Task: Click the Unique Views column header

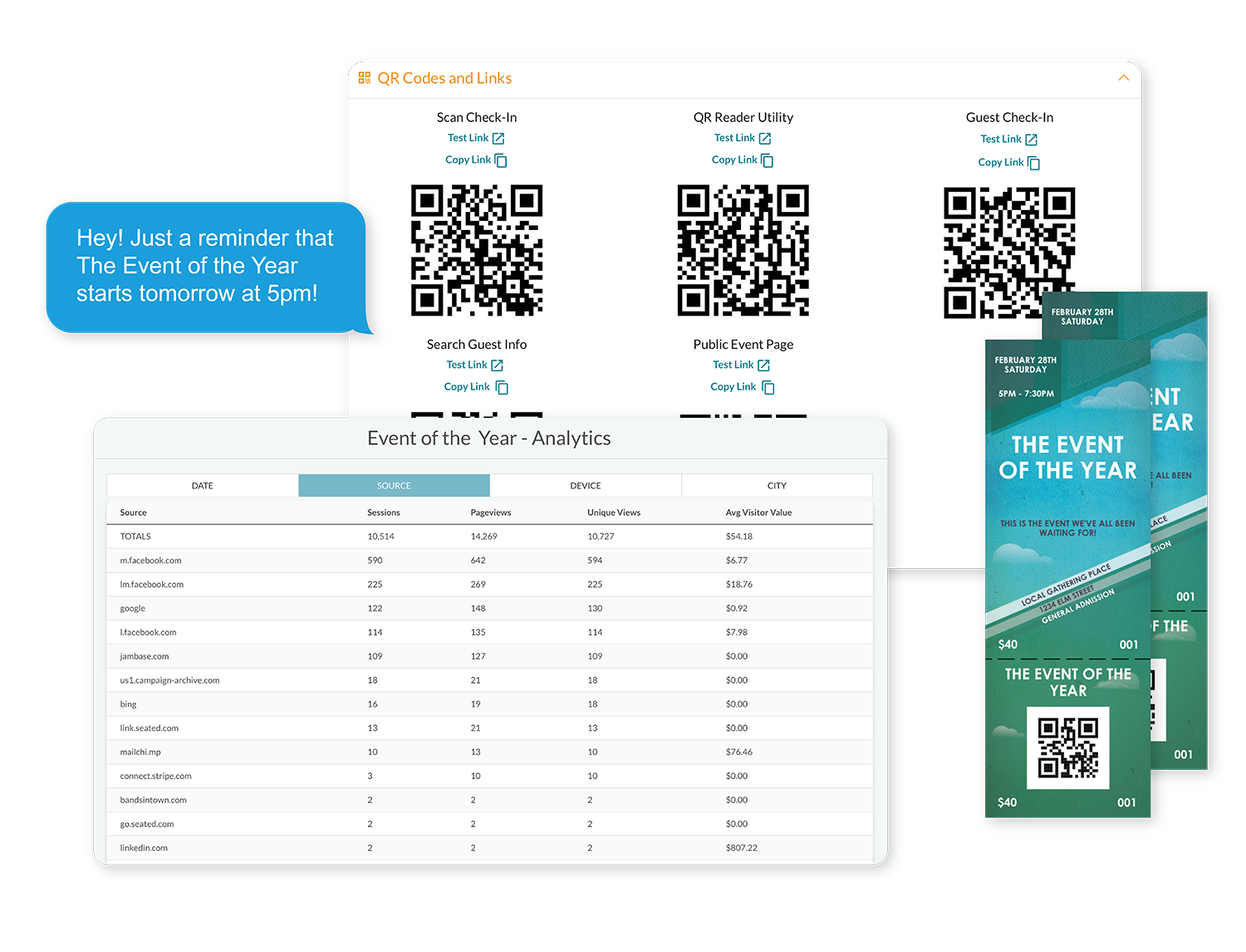Action: [614, 513]
